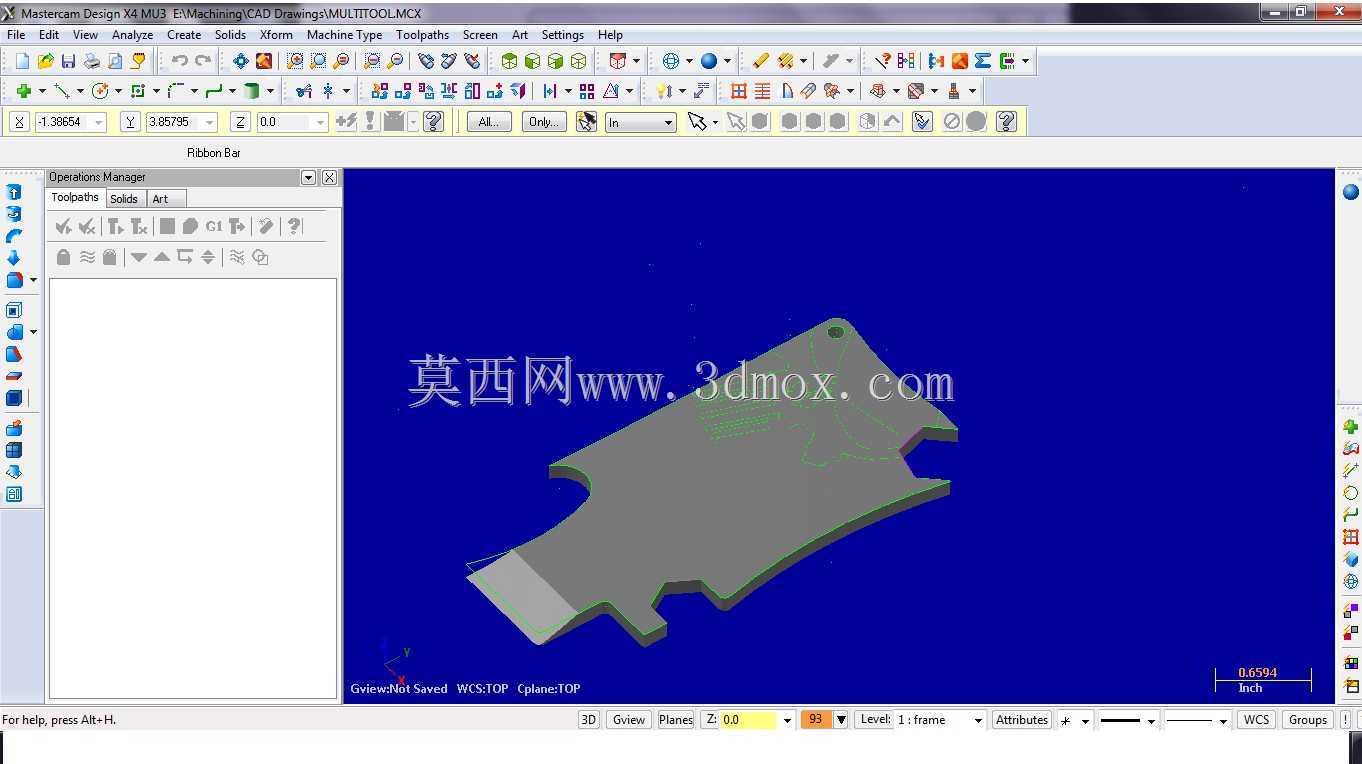This screenshot has height=764, width=1362.
Task: Click the blue shaded sphere icon
Action: pos(709,61)
